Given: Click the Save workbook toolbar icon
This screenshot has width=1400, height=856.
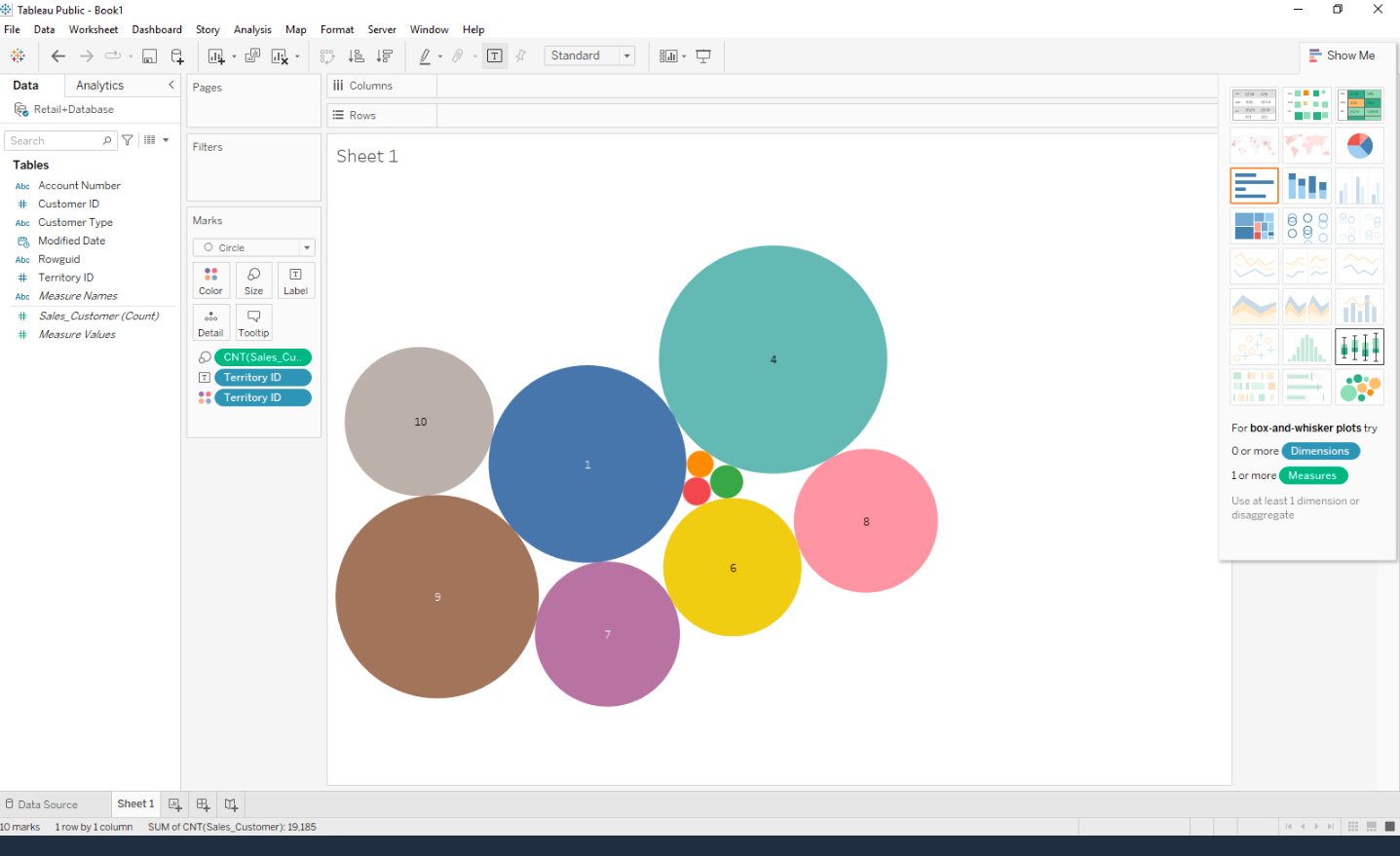Looking at the screenshot, I should coord(149,56).
